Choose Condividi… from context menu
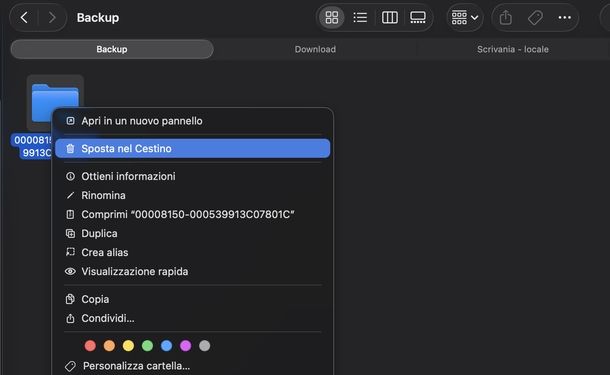This screenshot has width=610, height=375. (193, 318)
